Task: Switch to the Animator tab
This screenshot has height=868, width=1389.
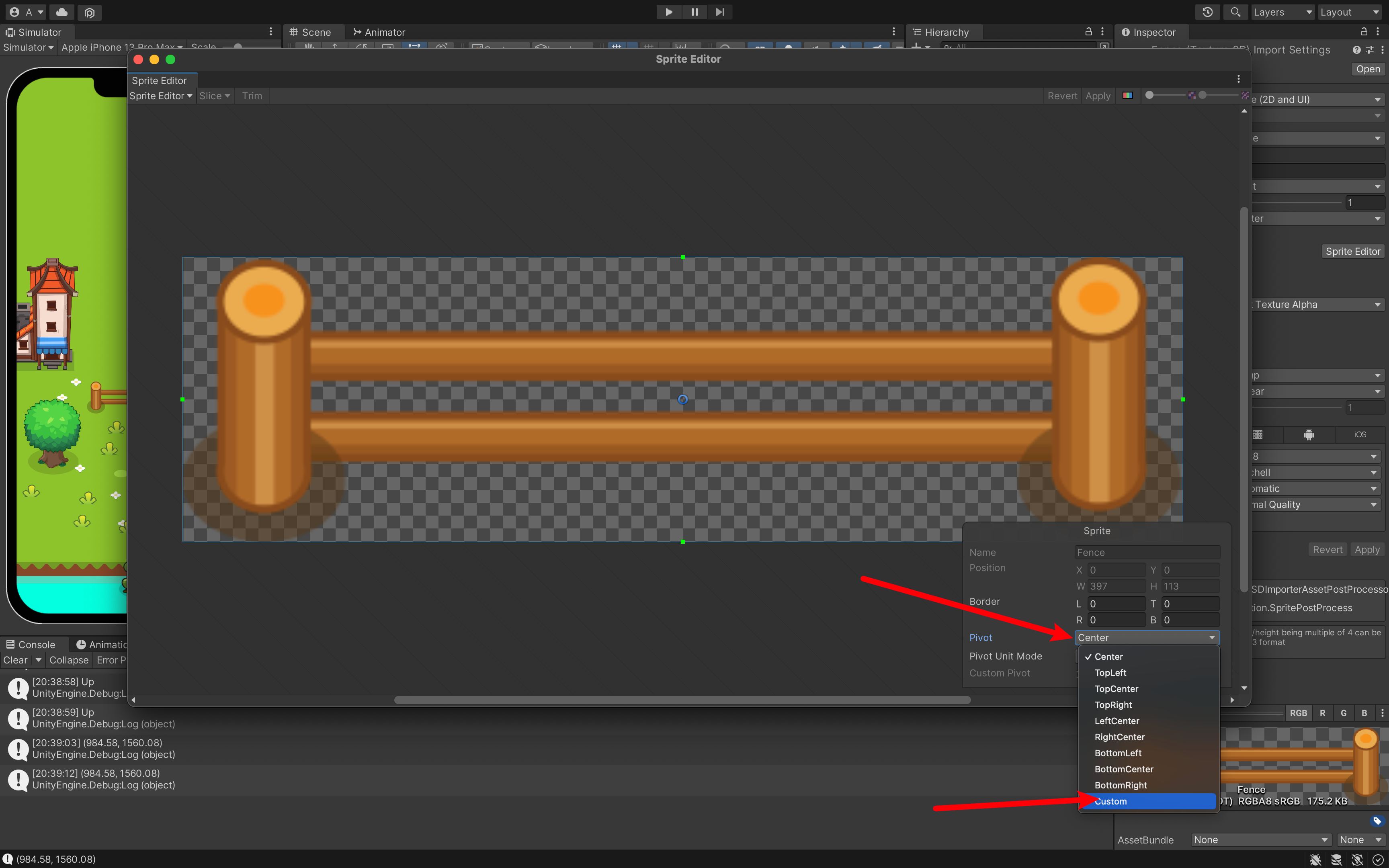Action: [x=379, y=32]
